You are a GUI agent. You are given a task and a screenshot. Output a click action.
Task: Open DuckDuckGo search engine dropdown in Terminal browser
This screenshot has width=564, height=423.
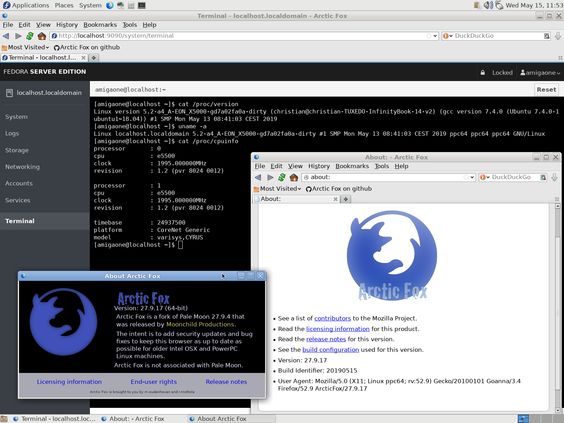[x=448, y=36]
